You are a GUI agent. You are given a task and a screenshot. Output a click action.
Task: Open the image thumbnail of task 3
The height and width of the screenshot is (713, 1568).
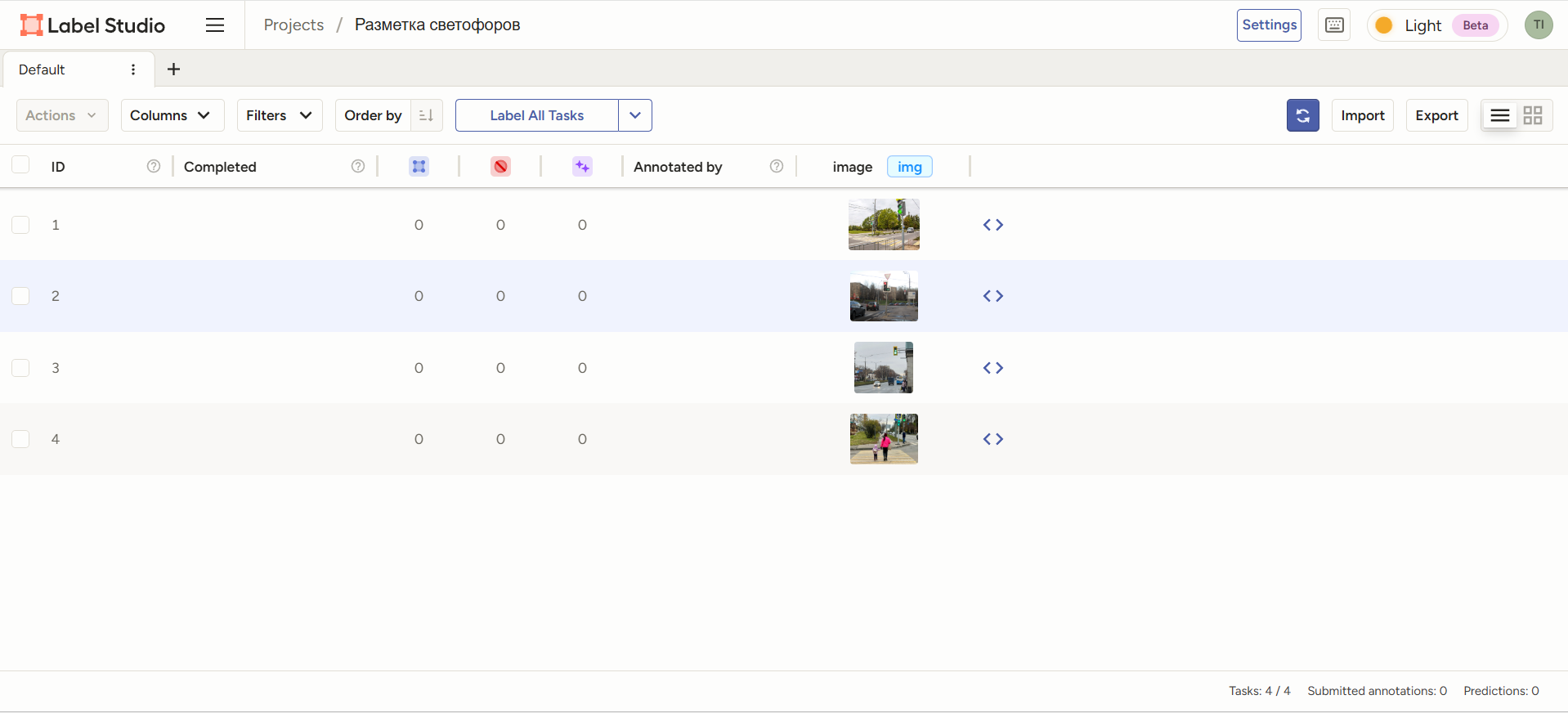[x=883, y=368]
